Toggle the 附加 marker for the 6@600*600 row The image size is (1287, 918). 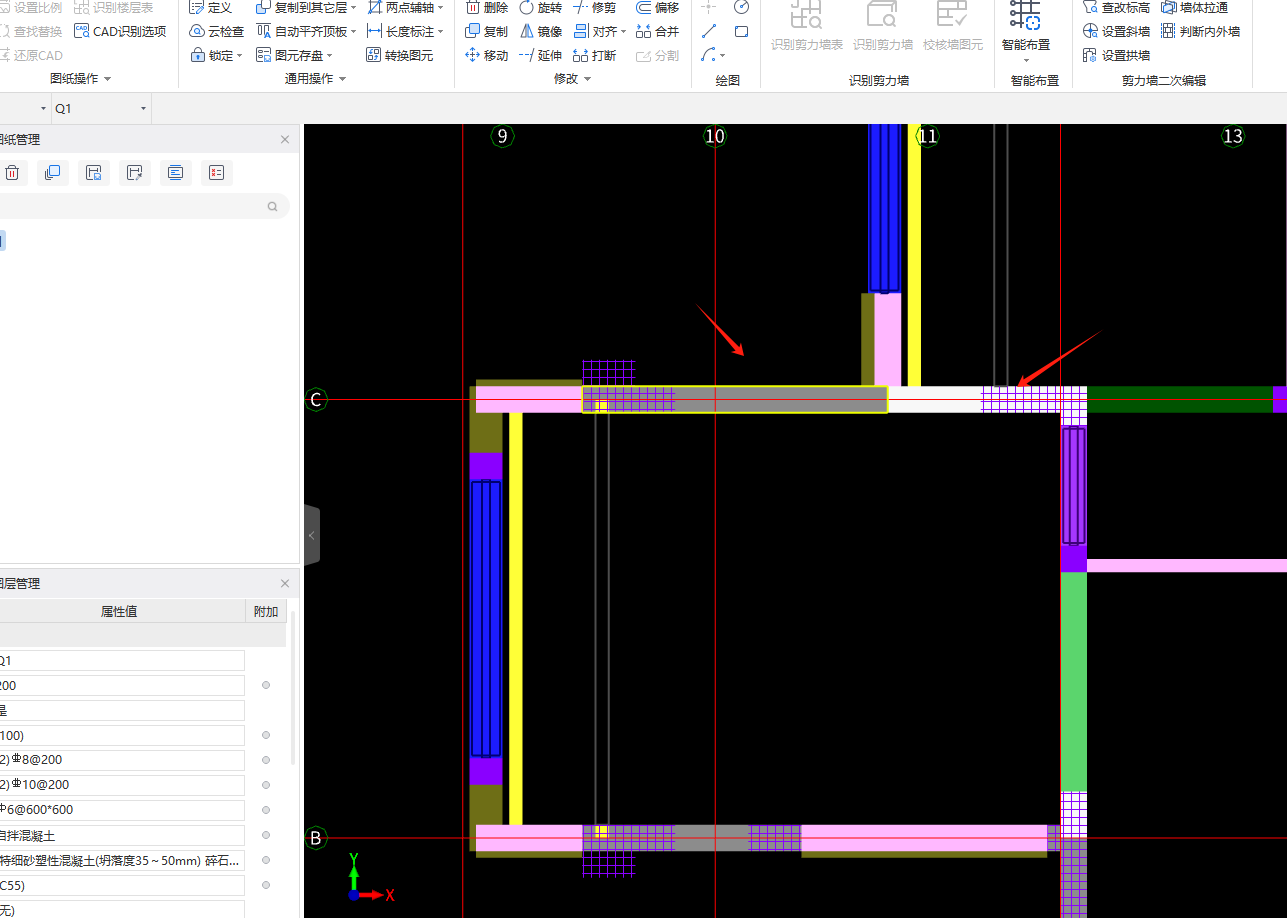[266, 810]
